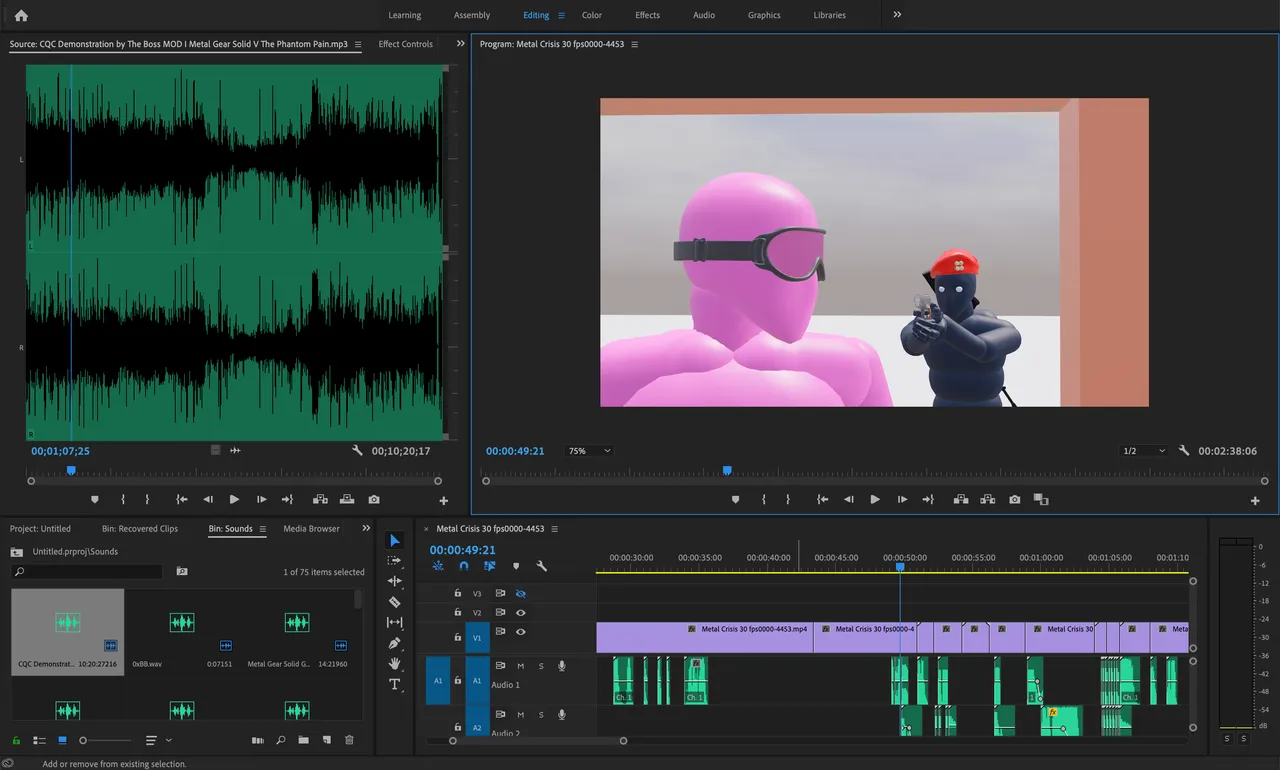Toggle snap in timeline magnet

point(464,566)
